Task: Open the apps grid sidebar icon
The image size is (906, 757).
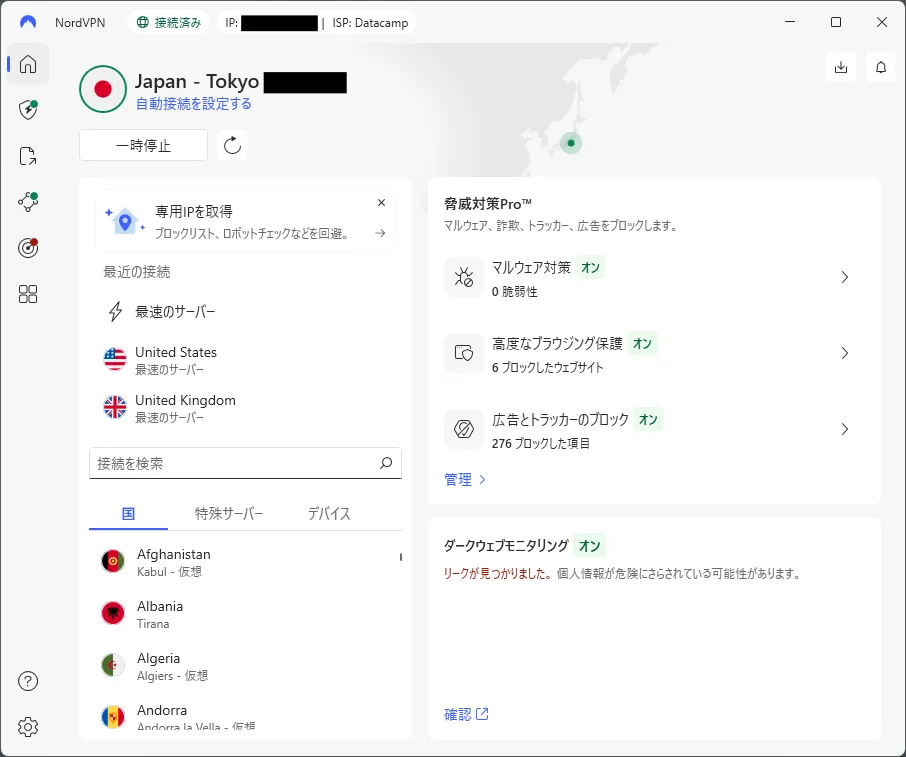Action: pos(28,294)
